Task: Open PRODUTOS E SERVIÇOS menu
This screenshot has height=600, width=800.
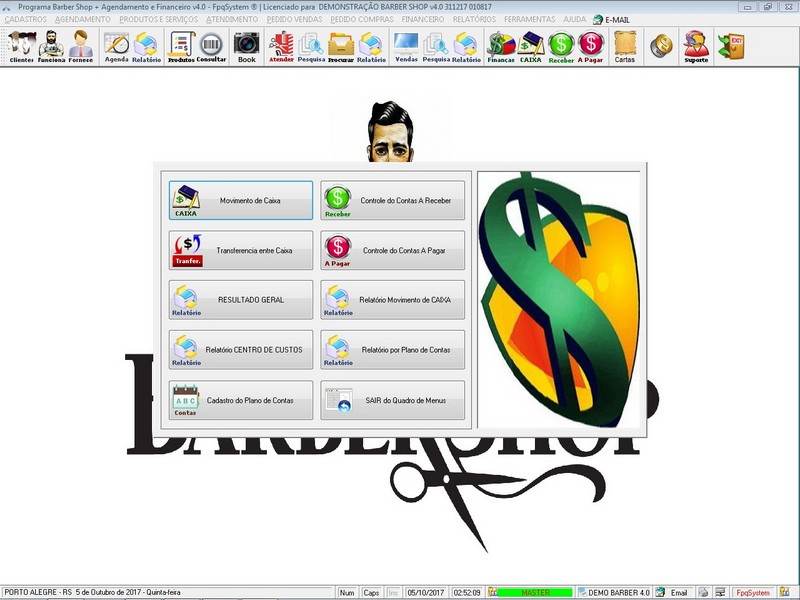Action: pos(159,19)
